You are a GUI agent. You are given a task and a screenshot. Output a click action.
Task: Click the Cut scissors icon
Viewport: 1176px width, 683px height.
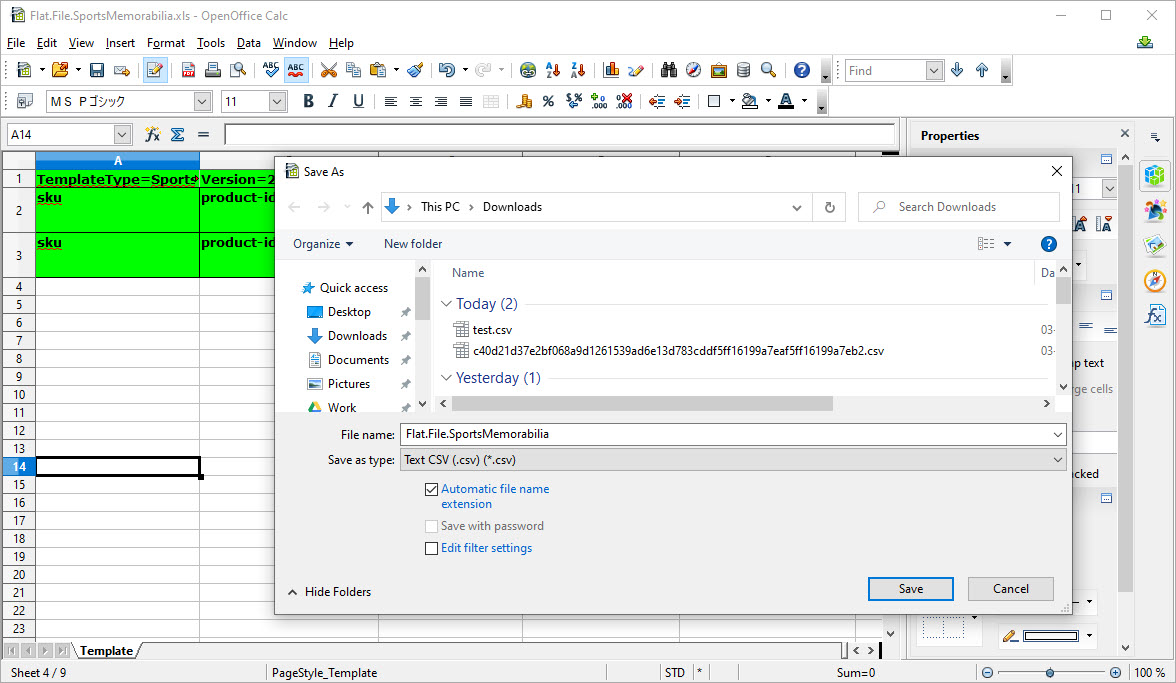pos(328,70)
